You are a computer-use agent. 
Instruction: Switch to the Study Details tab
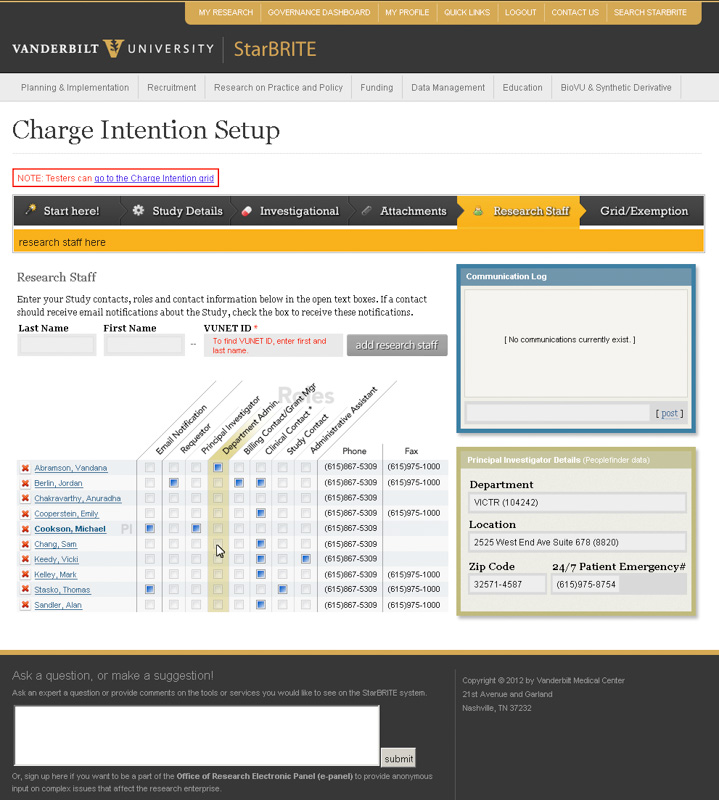[179, 211]
